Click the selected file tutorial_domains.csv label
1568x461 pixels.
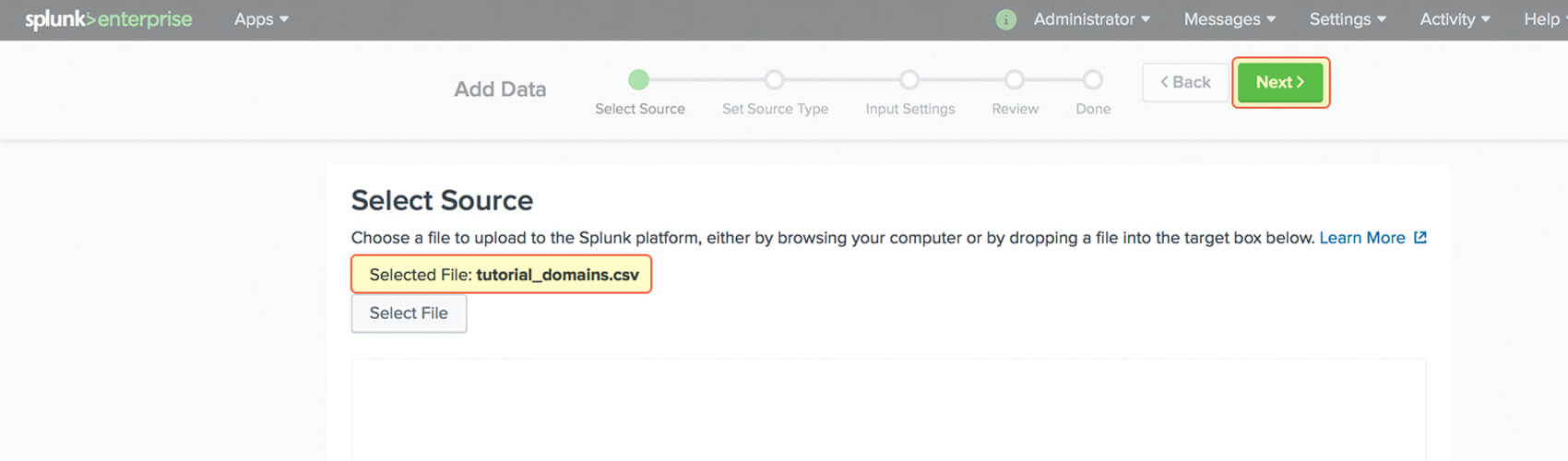pyautogui.click(x=502, y=275)
